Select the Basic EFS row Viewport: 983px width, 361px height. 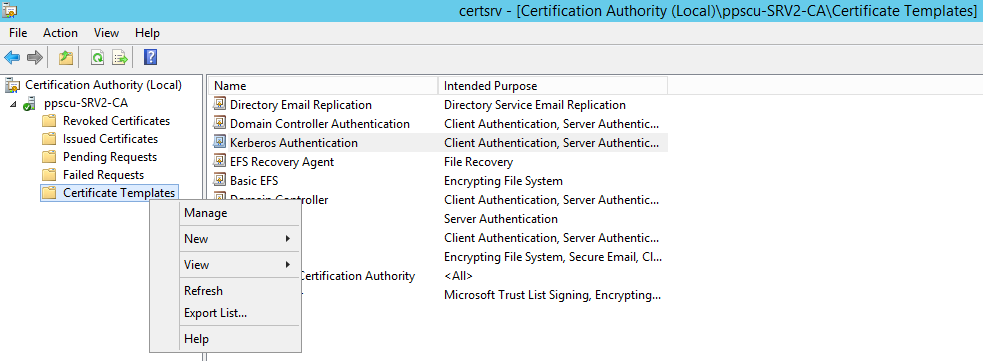coord(438,180)
